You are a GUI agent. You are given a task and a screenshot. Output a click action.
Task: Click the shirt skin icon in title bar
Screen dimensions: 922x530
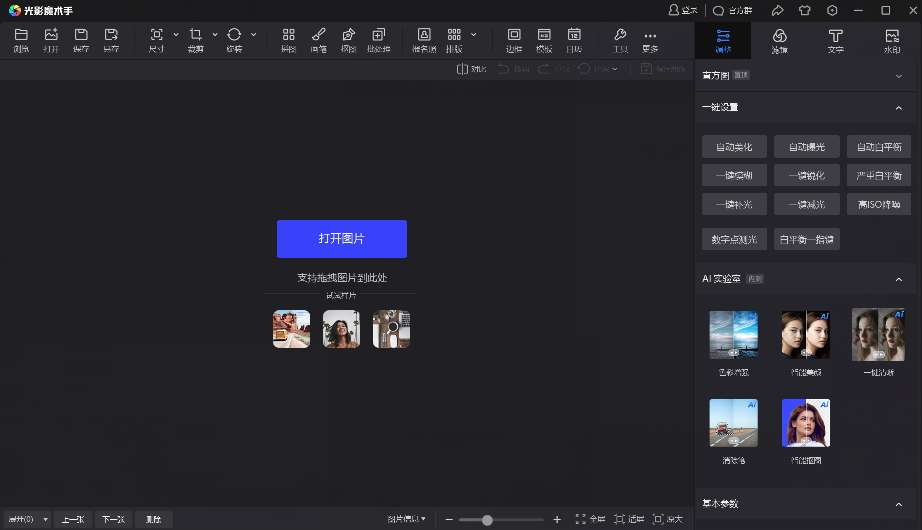point(804,11)
